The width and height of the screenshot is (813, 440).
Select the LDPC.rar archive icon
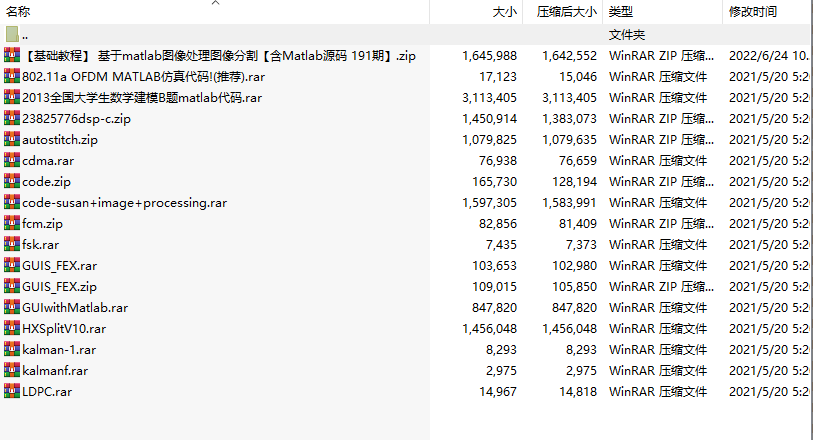click(12, 391)
